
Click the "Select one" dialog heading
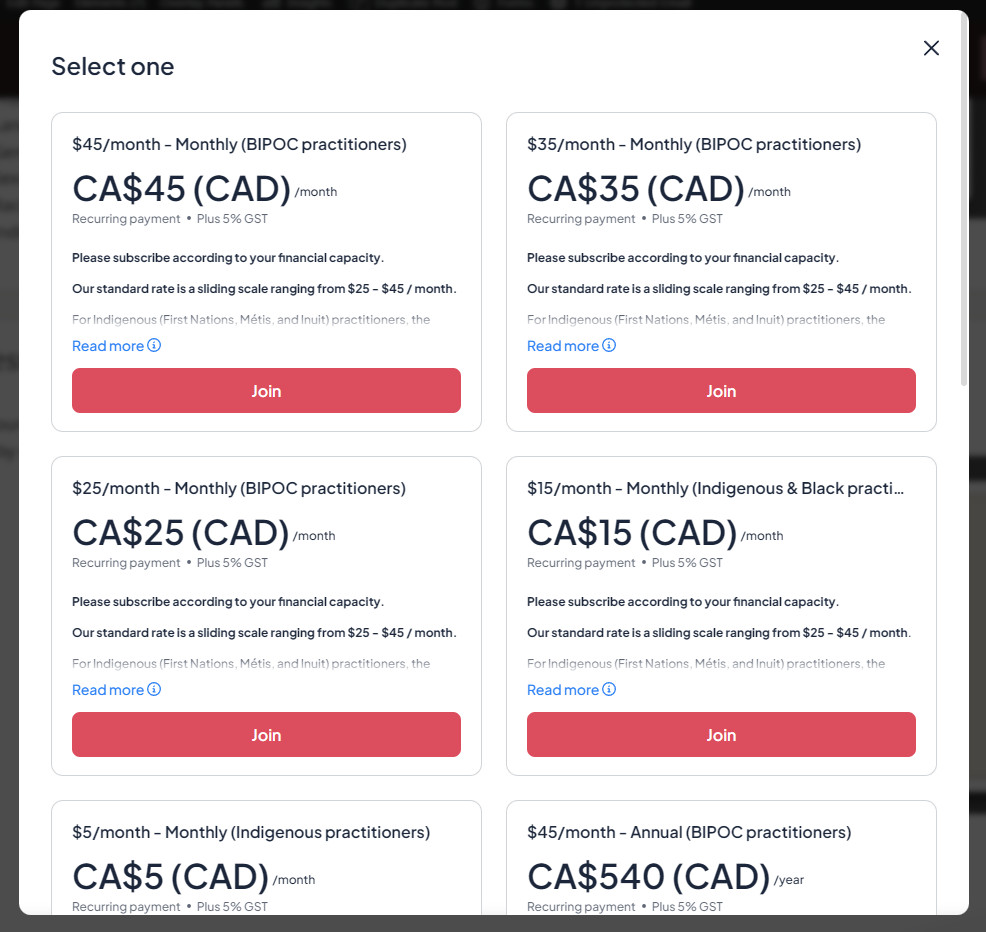pyautogui.click(x=113, y=66)
